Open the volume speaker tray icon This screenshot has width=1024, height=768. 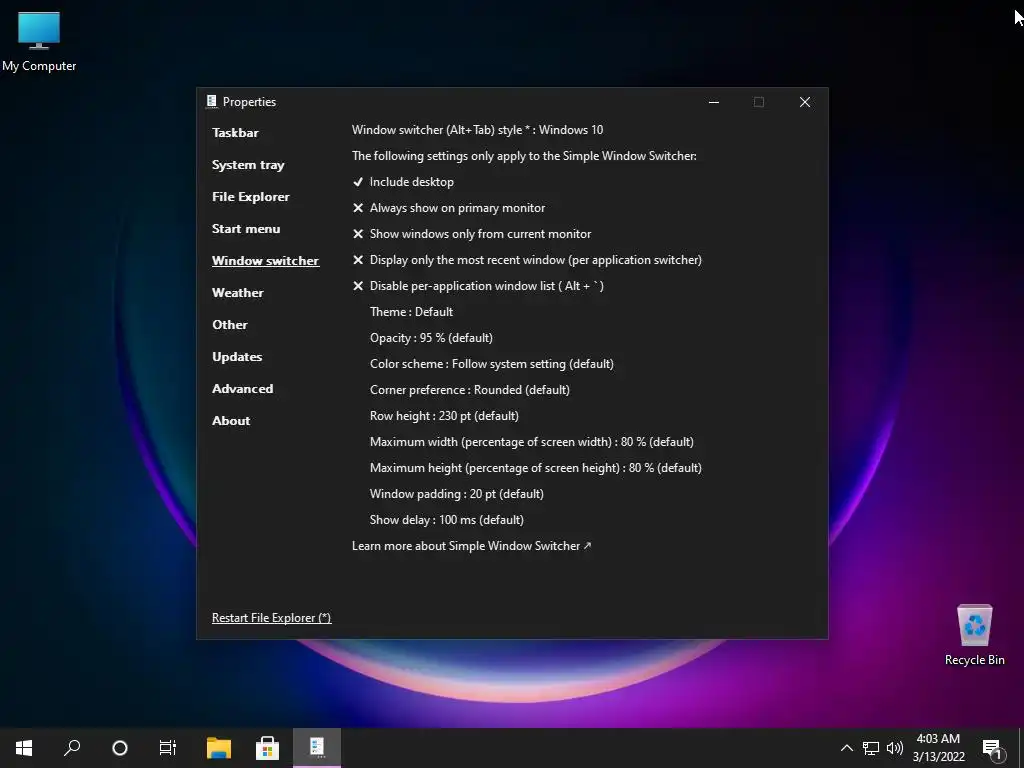(x=894, y=748)
